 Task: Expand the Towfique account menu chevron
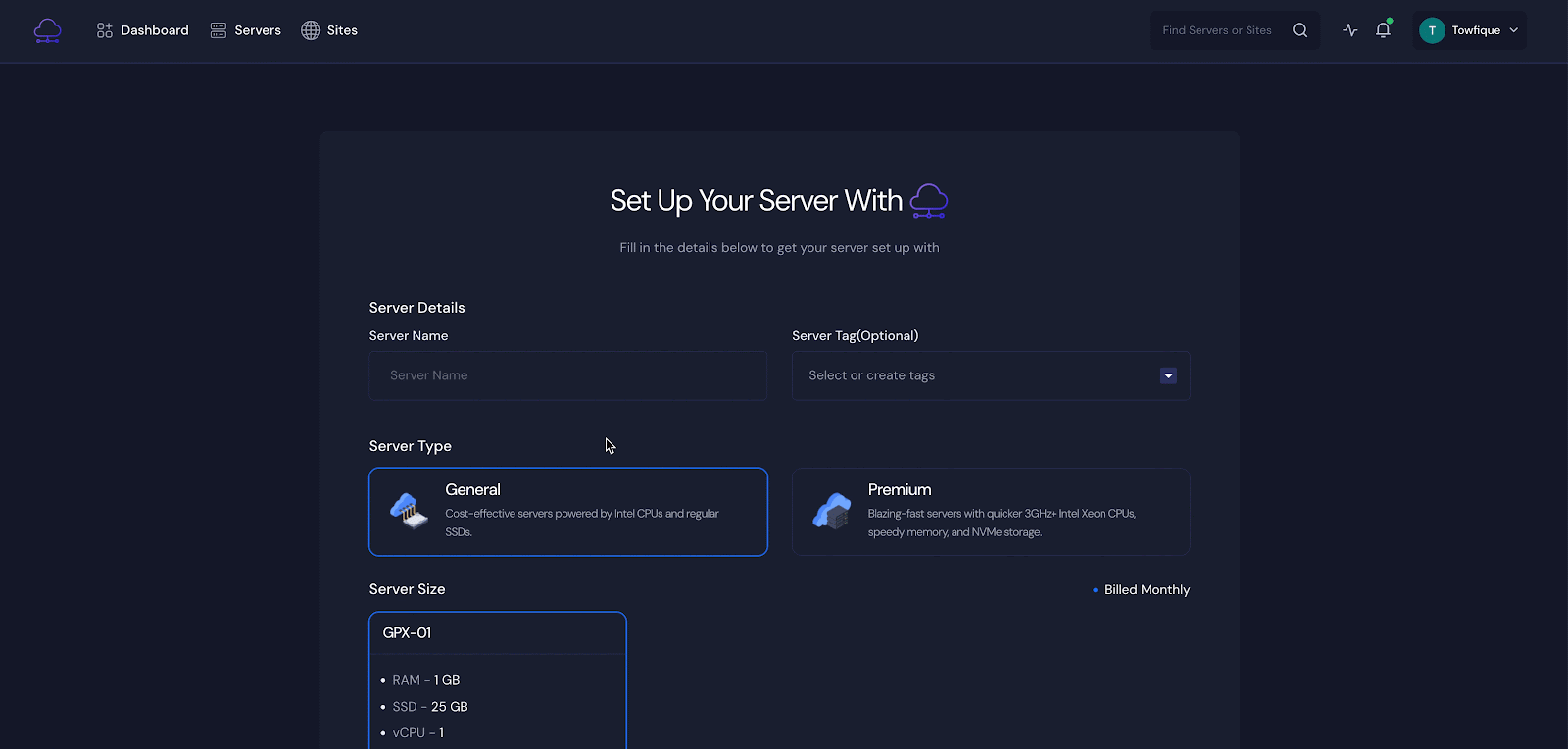[x=1513, y=30]
